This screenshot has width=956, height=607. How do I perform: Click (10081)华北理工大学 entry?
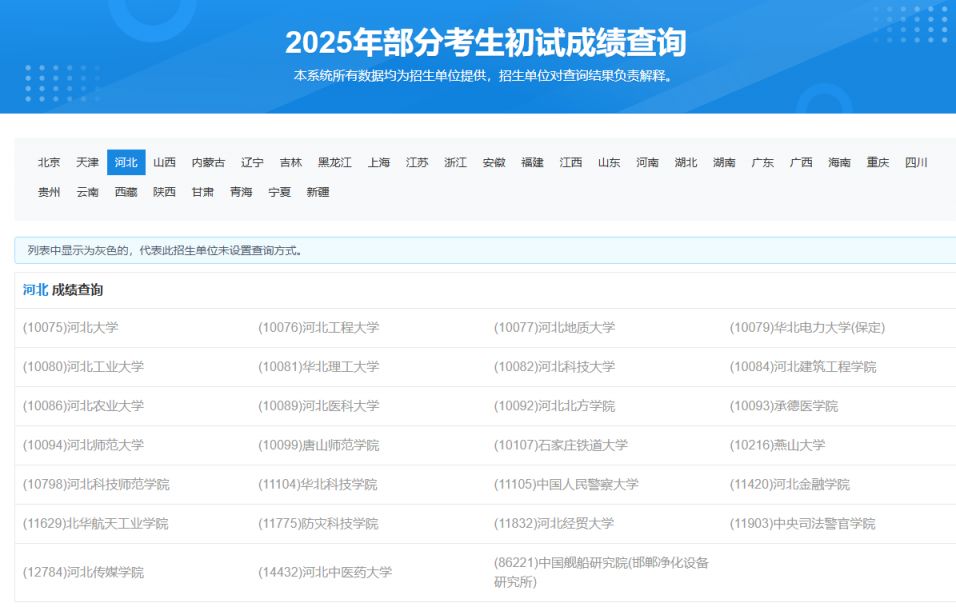[x=319, y=367]
